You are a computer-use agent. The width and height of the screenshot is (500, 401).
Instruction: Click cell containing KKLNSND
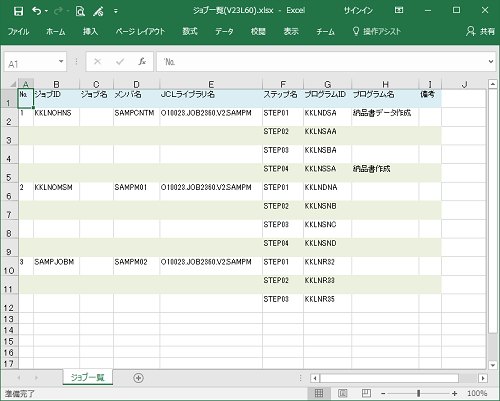[x=327, y=247]
